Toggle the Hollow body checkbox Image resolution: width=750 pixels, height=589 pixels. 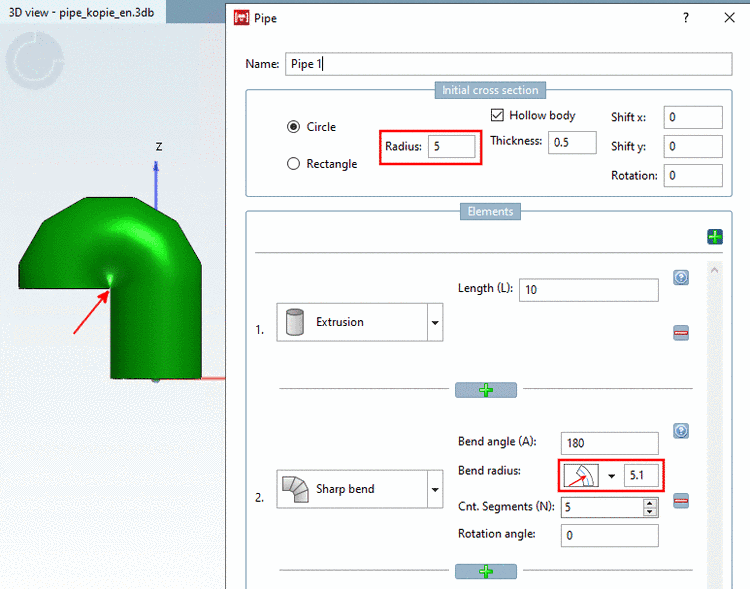[497, 115]
